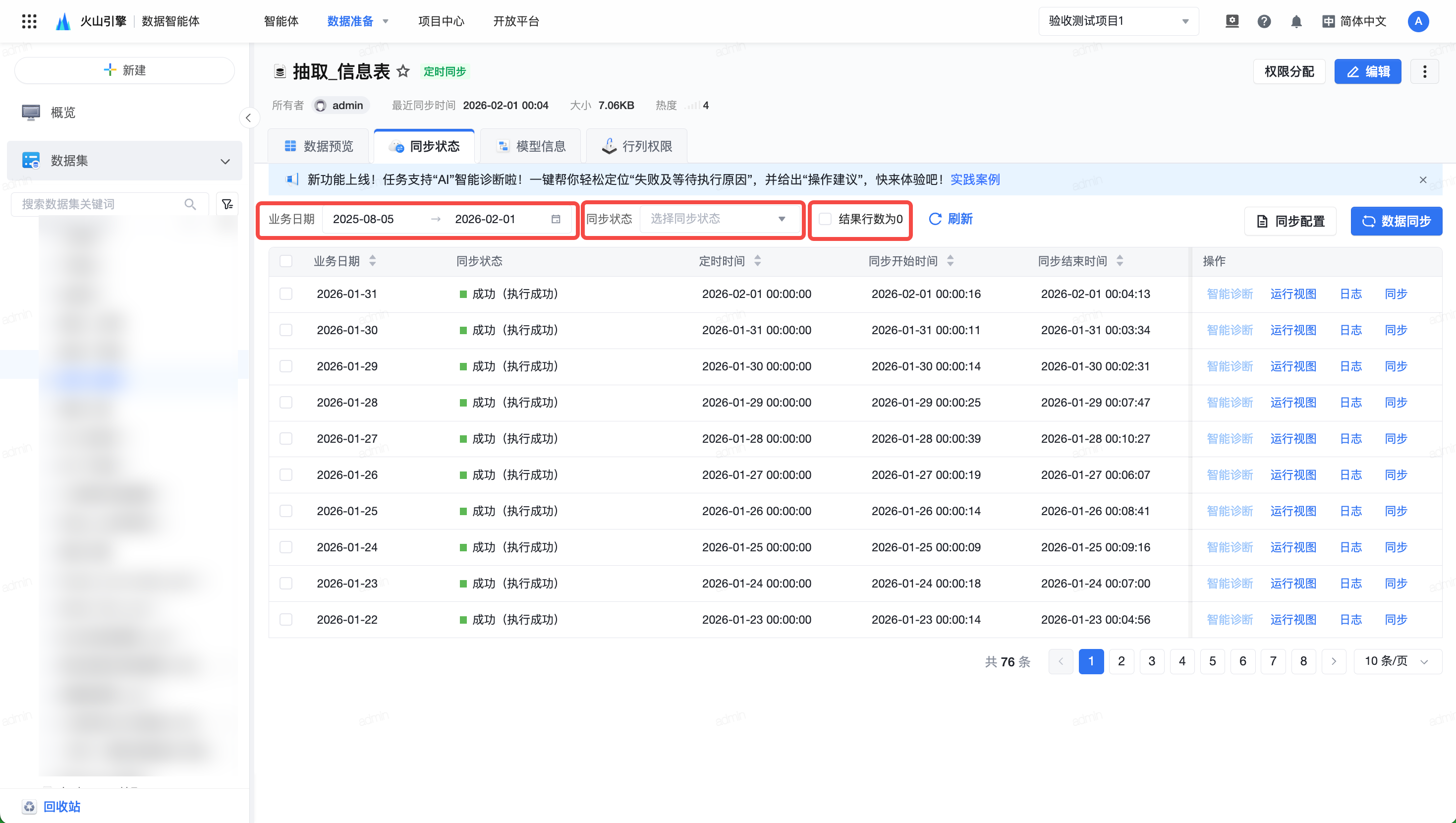Select the row checkbox for 2026-01-31
The image size is (1456, 823).
(286, 294)
